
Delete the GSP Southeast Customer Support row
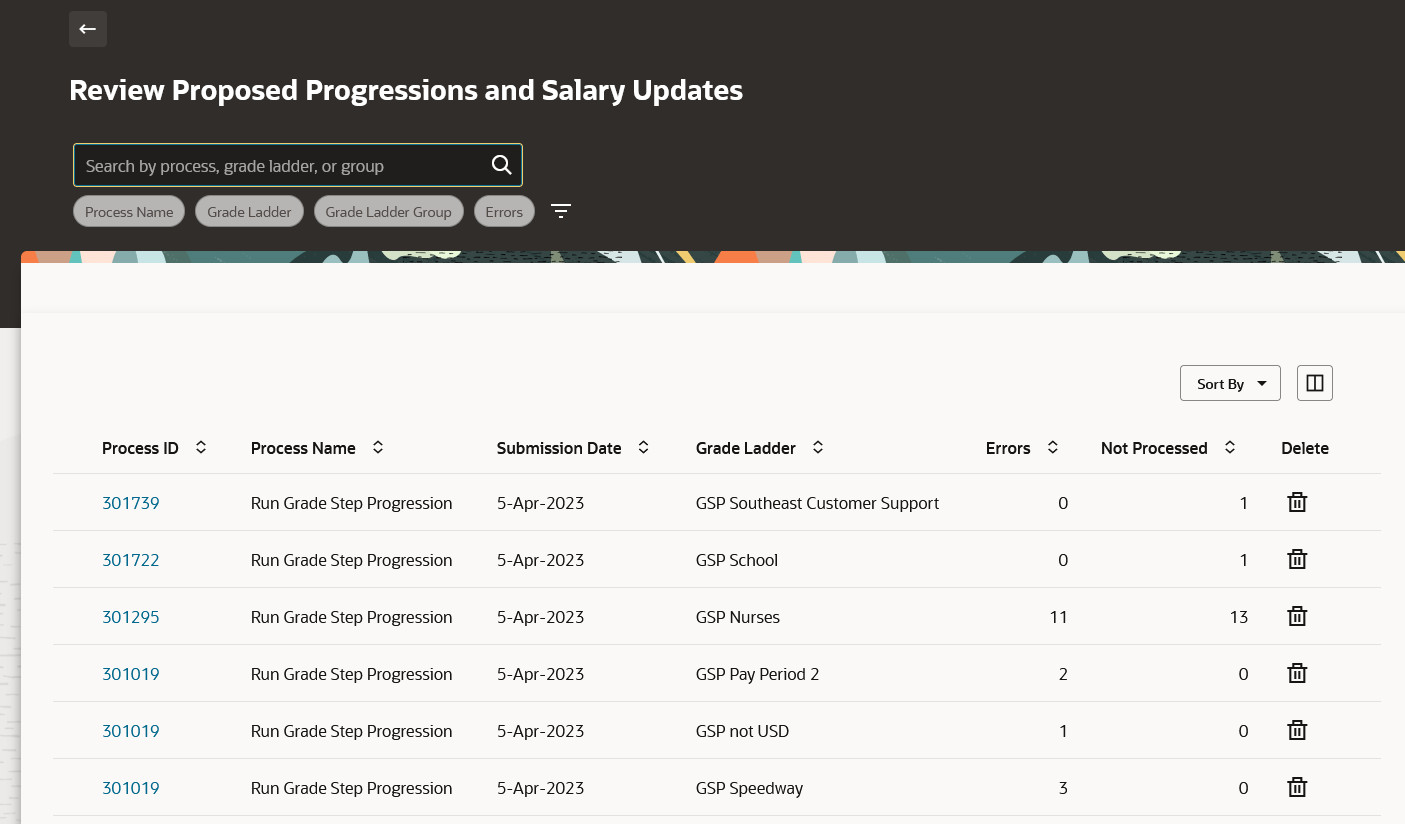pos(1297,502)
